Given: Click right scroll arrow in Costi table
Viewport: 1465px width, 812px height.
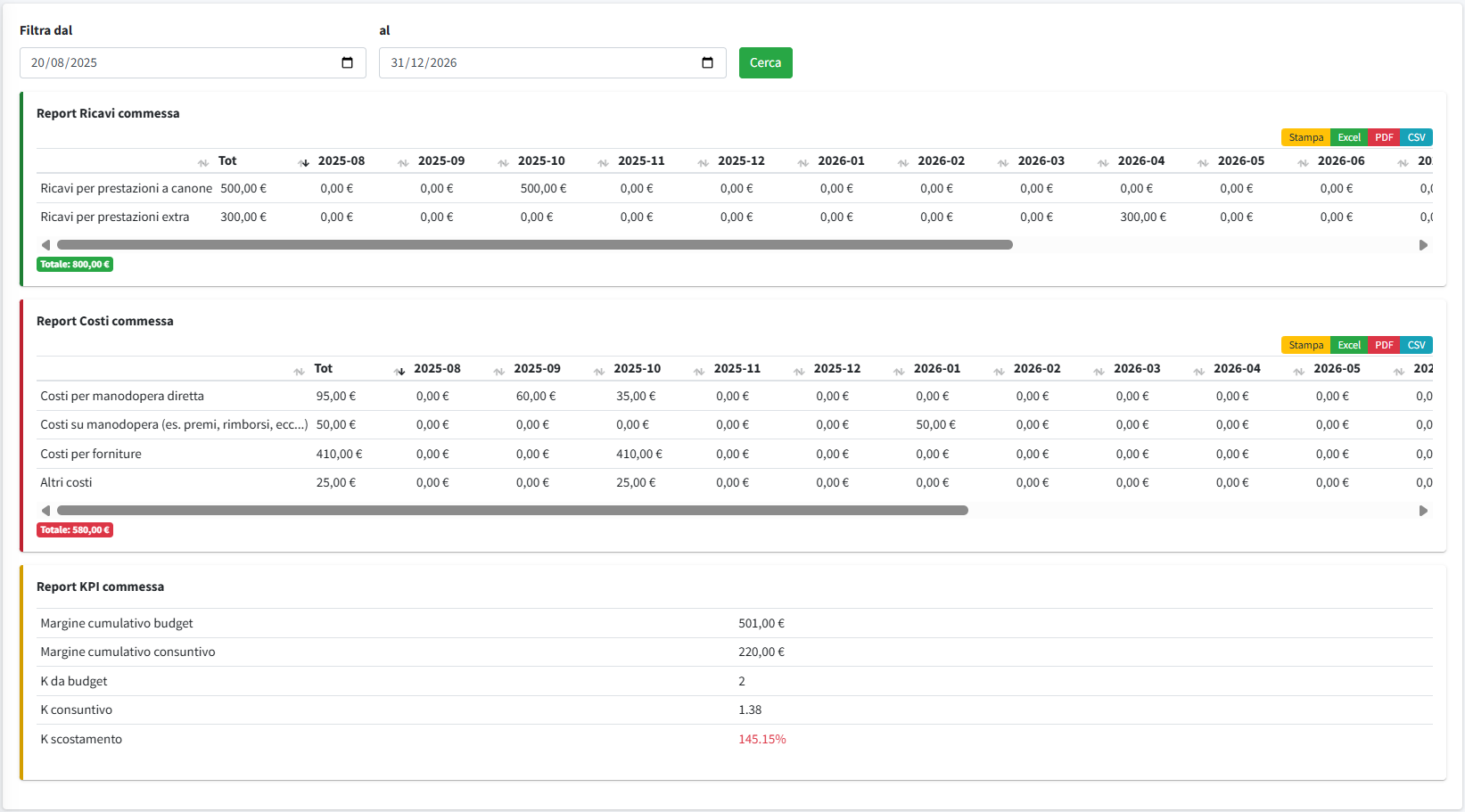Looking at the screenshot, I should pos(1423,511).
